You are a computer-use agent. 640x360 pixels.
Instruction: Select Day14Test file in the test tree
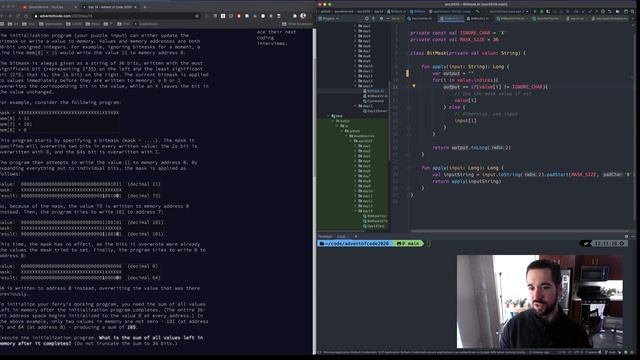coord(373,226)
